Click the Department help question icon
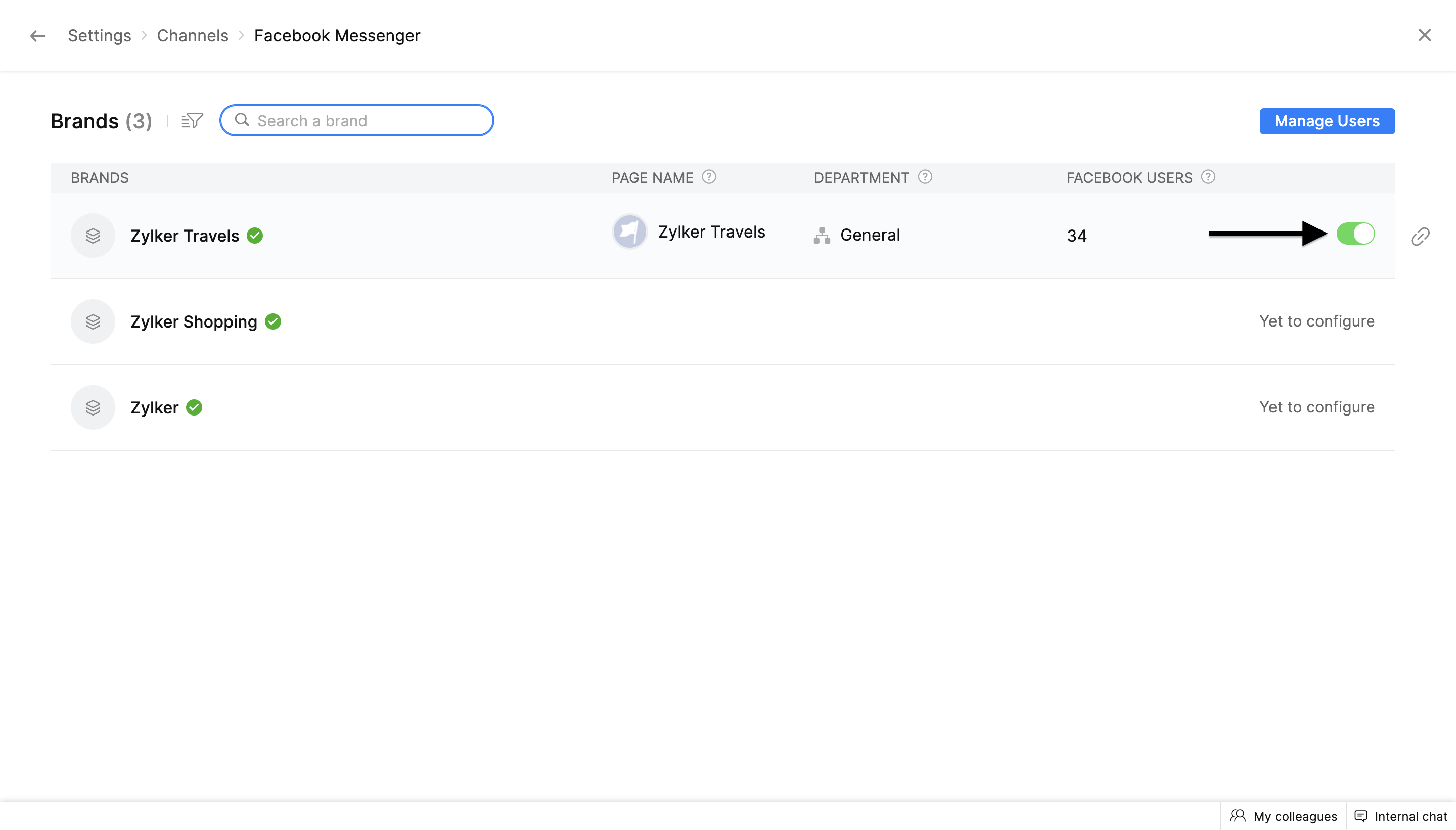The height and width of the screenshot is (830, 1456). [925, 177]
